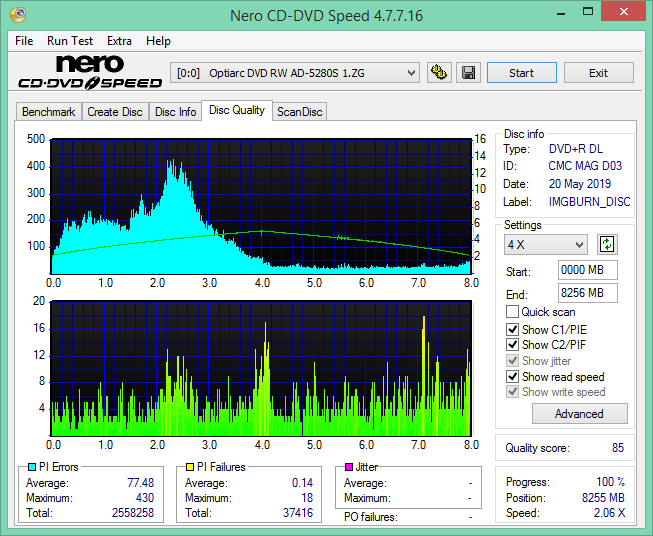Enable the Quick scan checkbox

512,312
